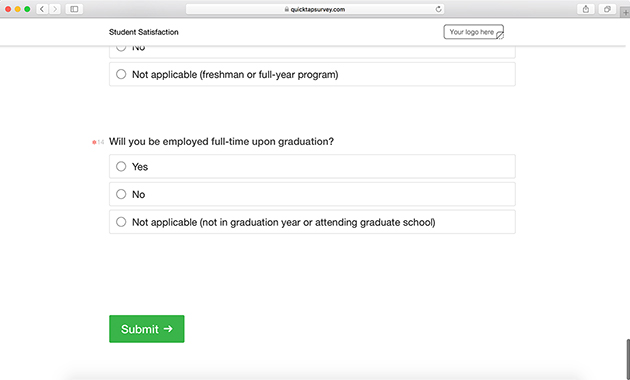Toggle the Safari sidebar icon

(74, 9)
